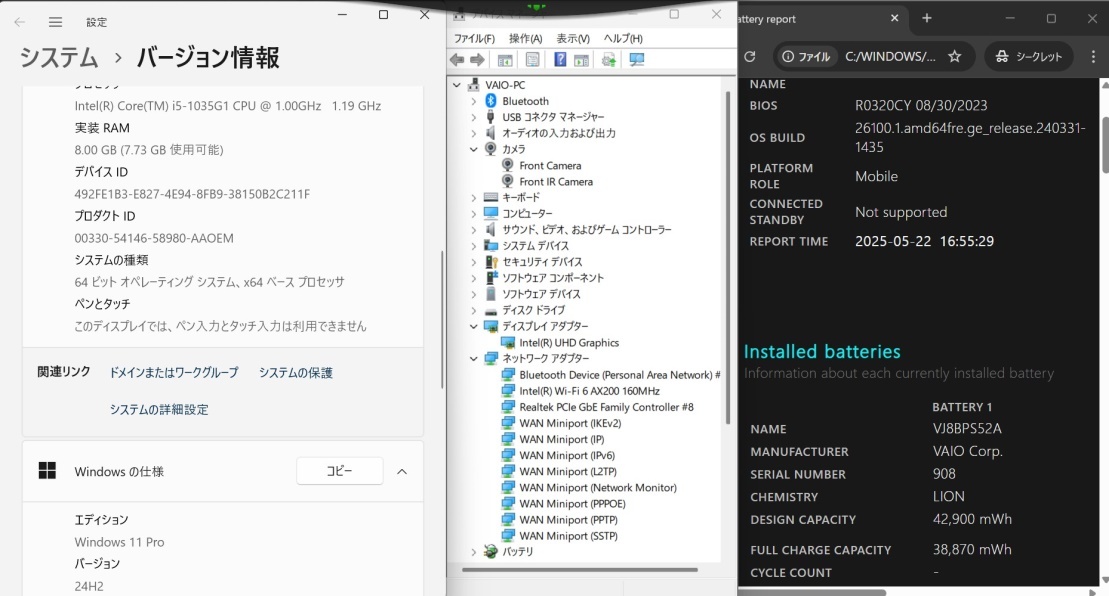Click the BIOS value R0320CY 08/30/2023
Viewport: 1109px width, 596px height.
point(921,105)
